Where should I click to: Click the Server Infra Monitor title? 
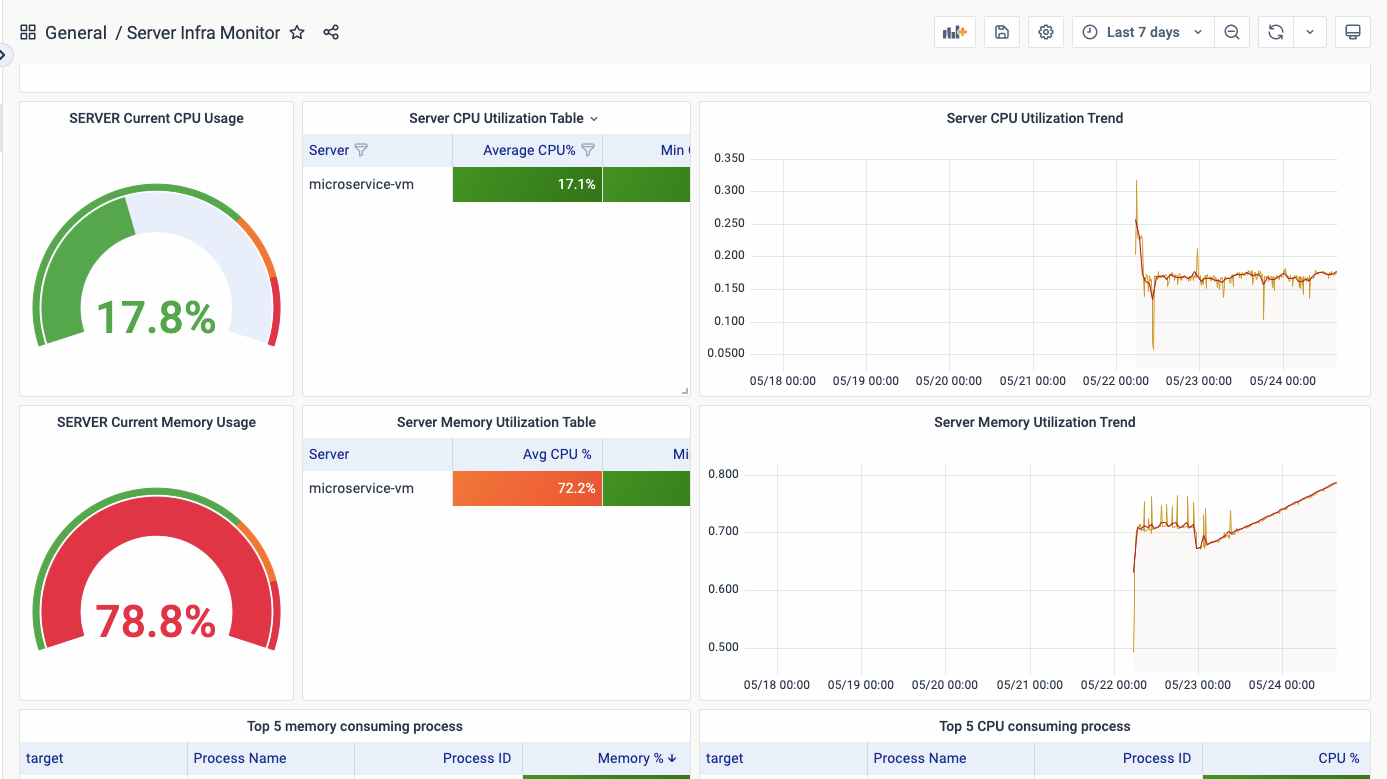(x=203, y=32)
